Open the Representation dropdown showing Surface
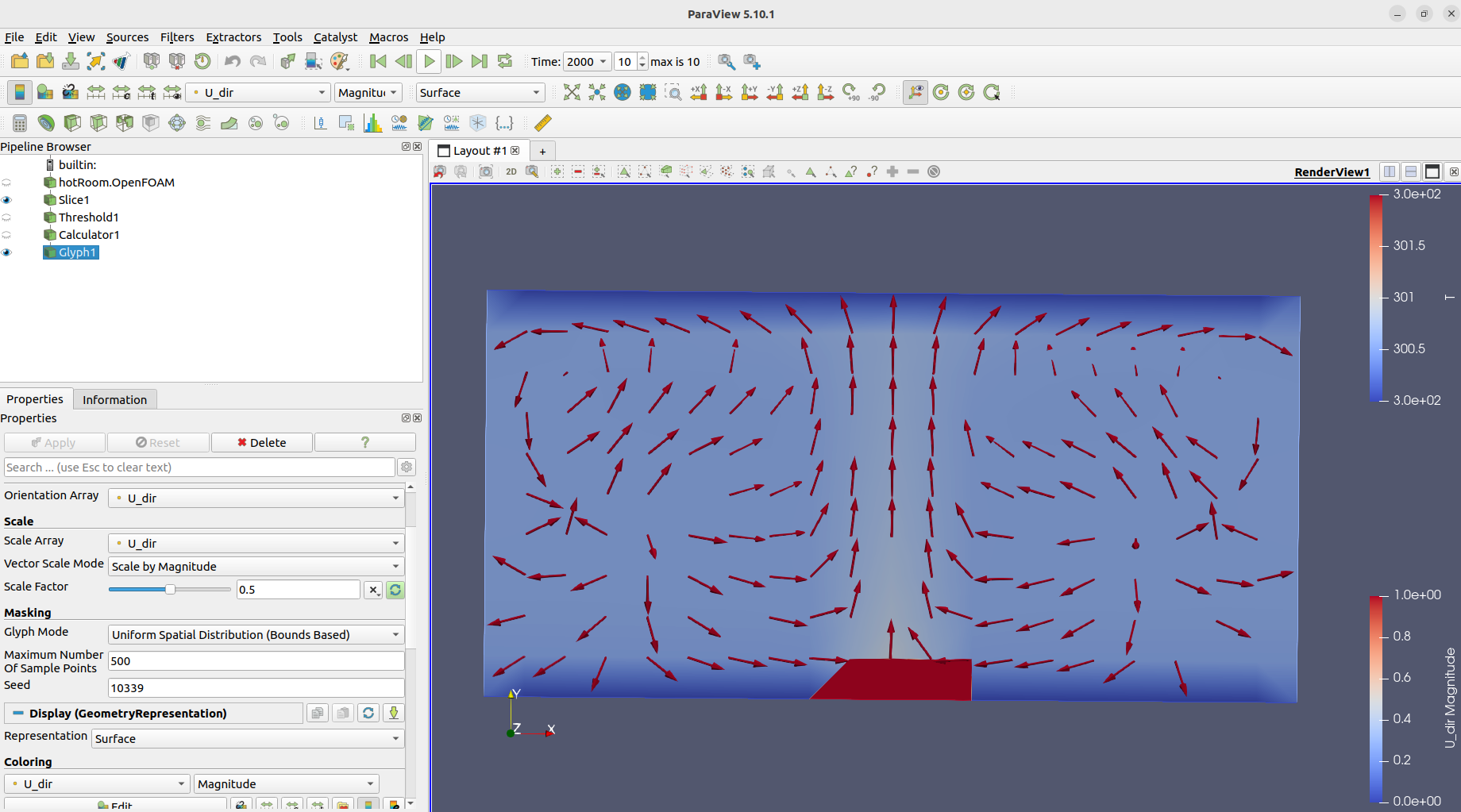Image resolution: width=1461 pixels, height=812 pixels. [247, 738]
